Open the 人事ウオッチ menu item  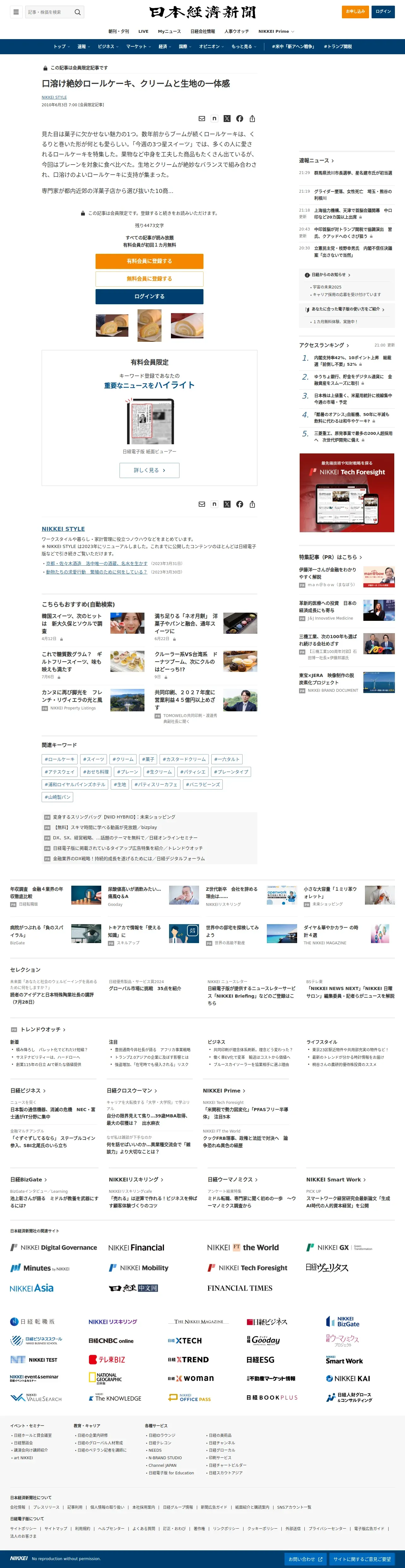[236, 31]
